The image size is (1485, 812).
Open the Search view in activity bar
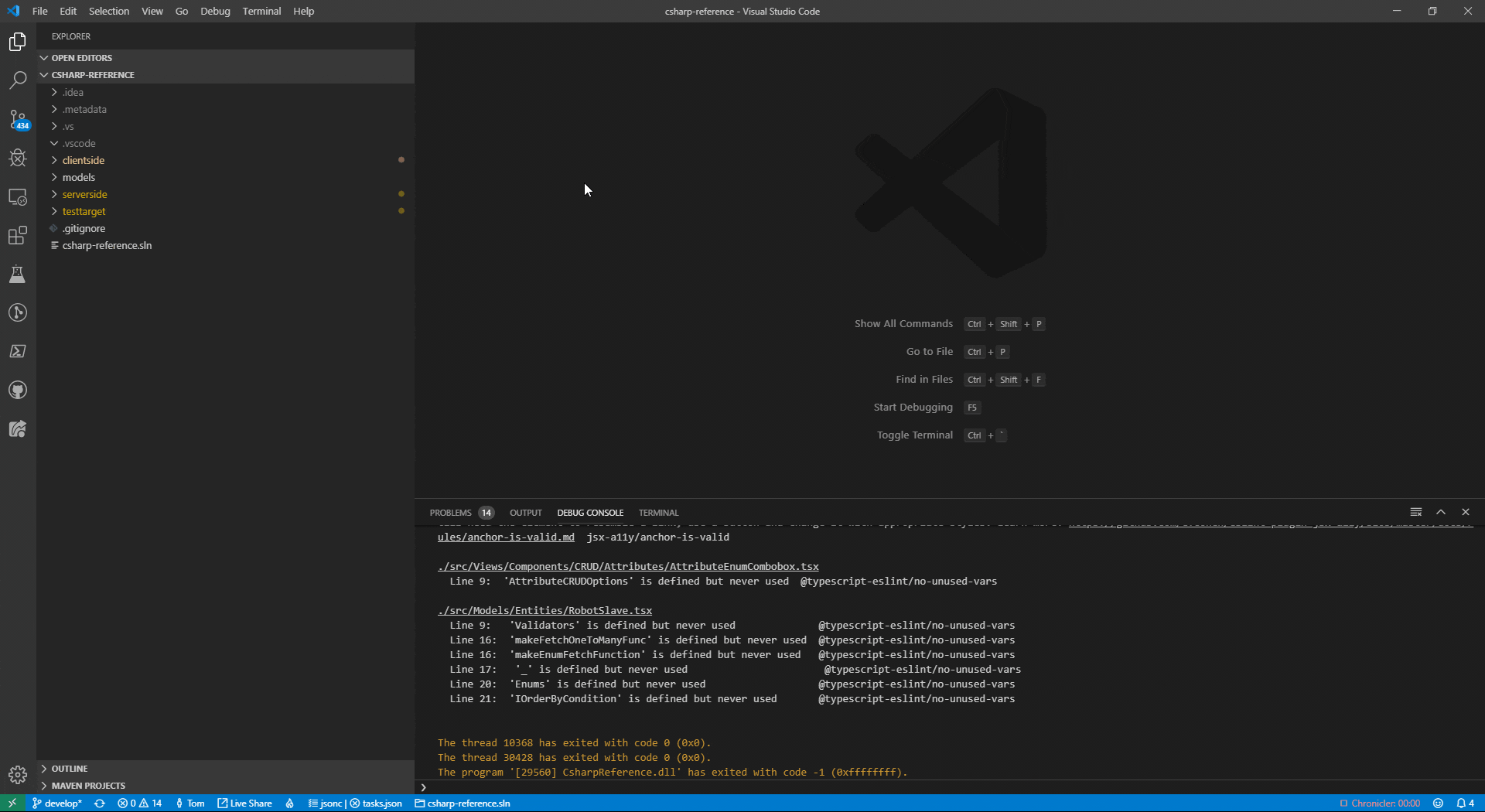(x=18, y=80)
